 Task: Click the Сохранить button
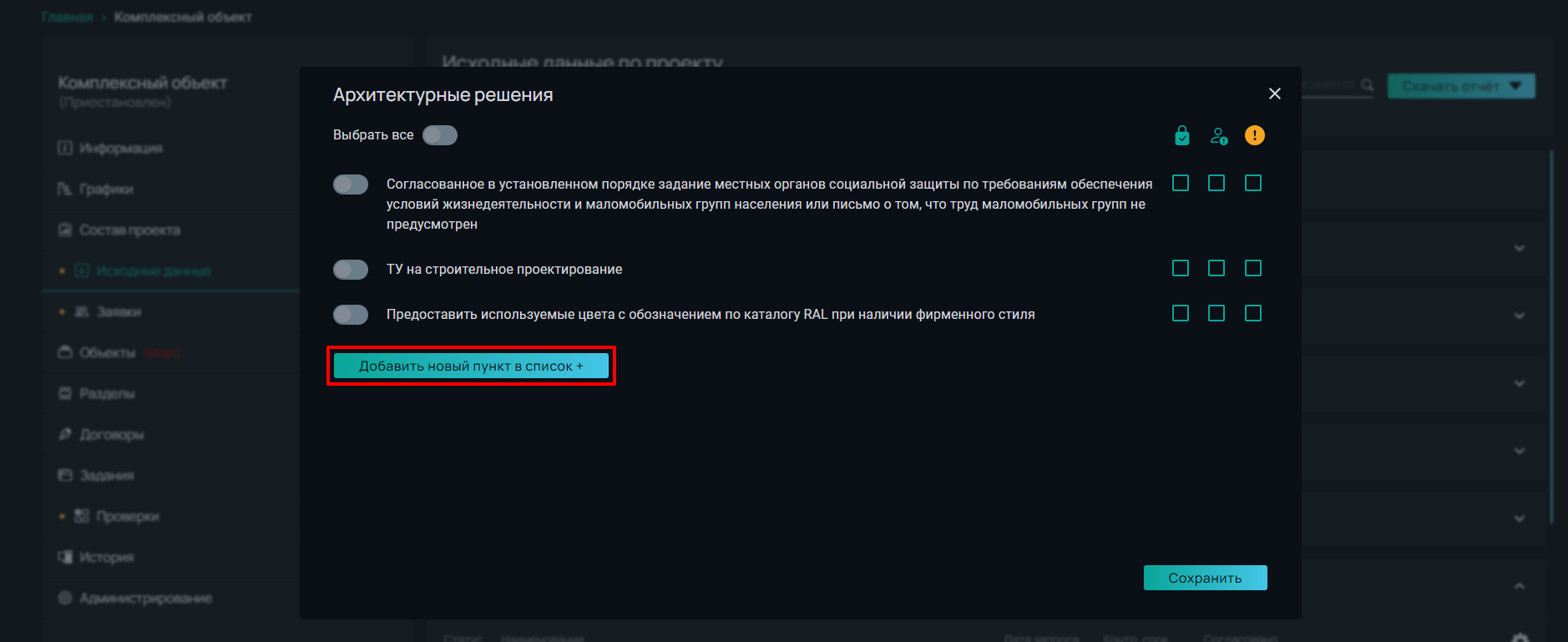1205,578
